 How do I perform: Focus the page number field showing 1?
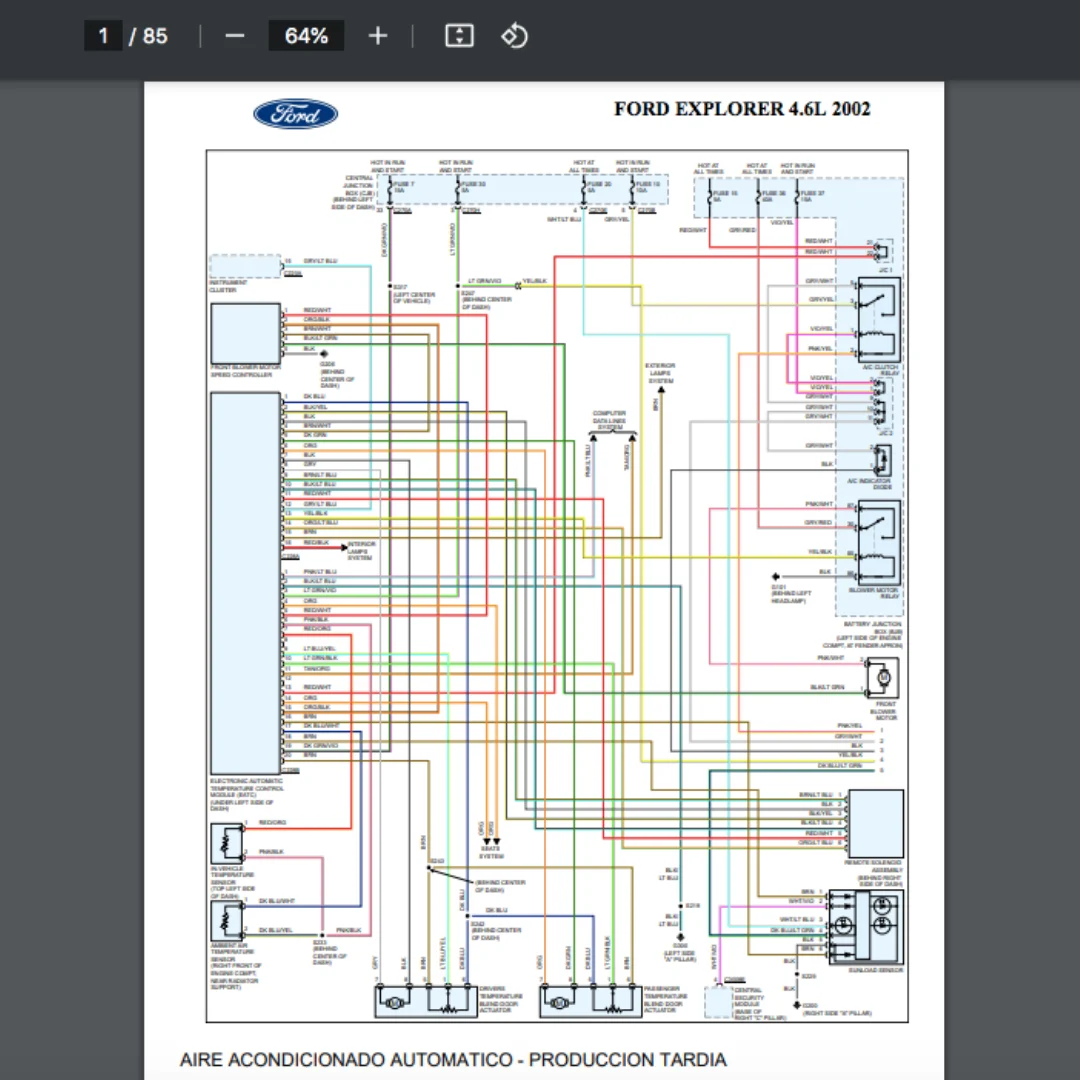(103, 36)
